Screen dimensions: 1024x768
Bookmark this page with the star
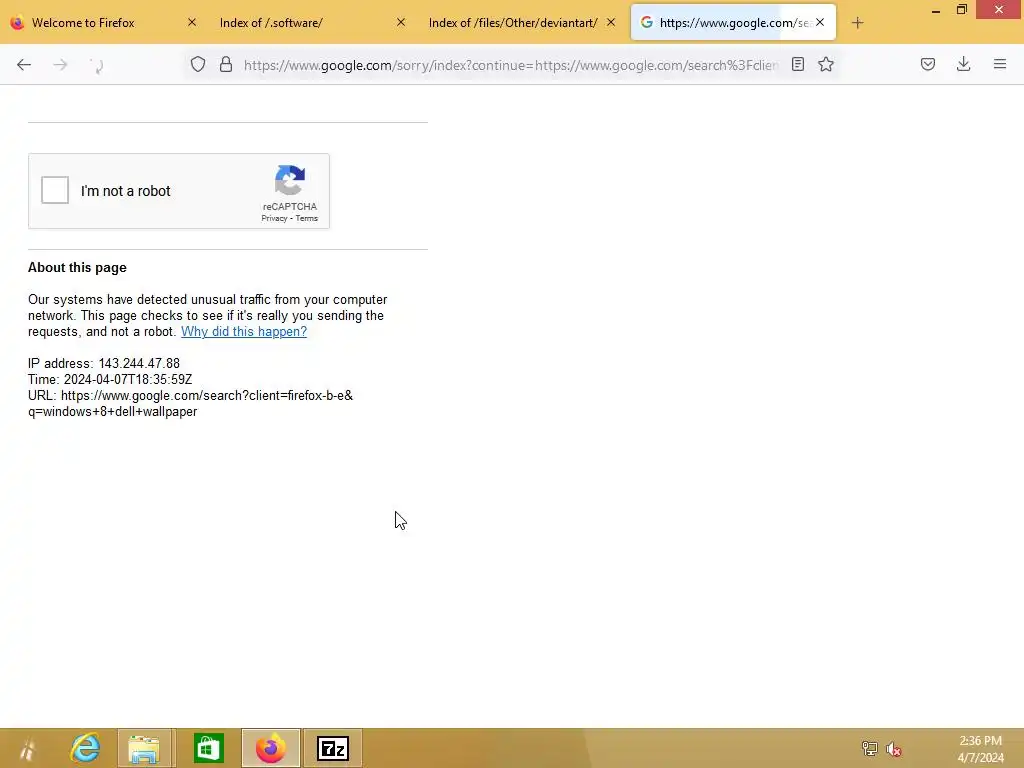(826, 64)
